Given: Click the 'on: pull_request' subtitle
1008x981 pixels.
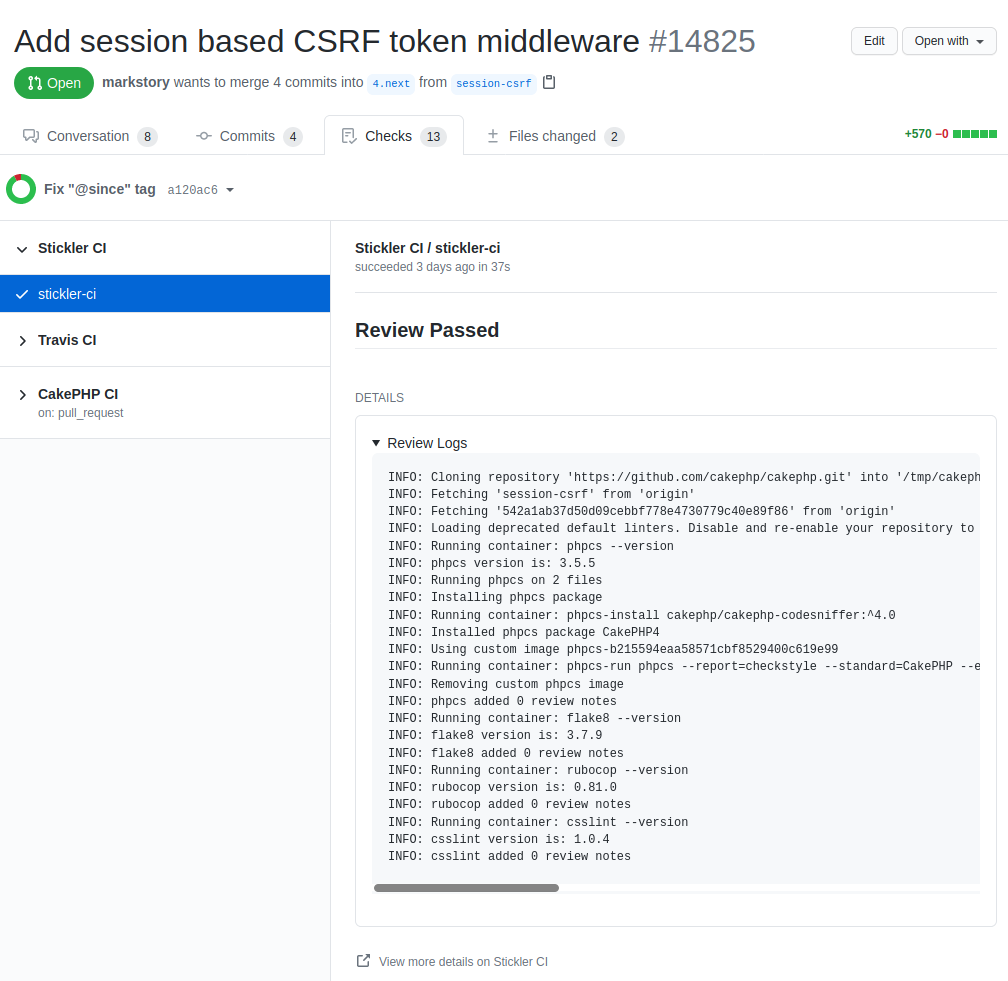Looking at the screenshot, I should point(80,413).
